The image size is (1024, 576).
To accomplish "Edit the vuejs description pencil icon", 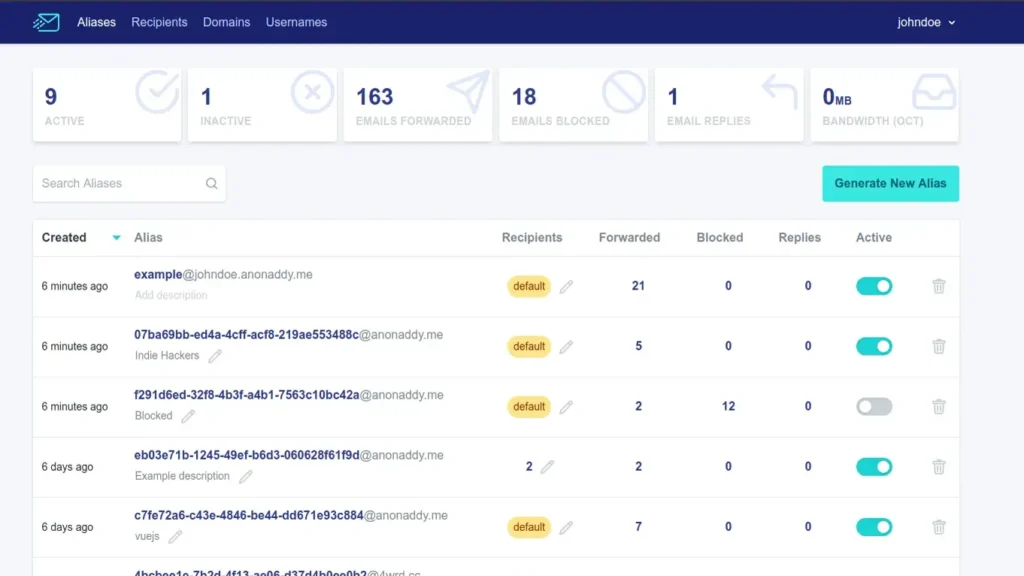I will 175,537.
